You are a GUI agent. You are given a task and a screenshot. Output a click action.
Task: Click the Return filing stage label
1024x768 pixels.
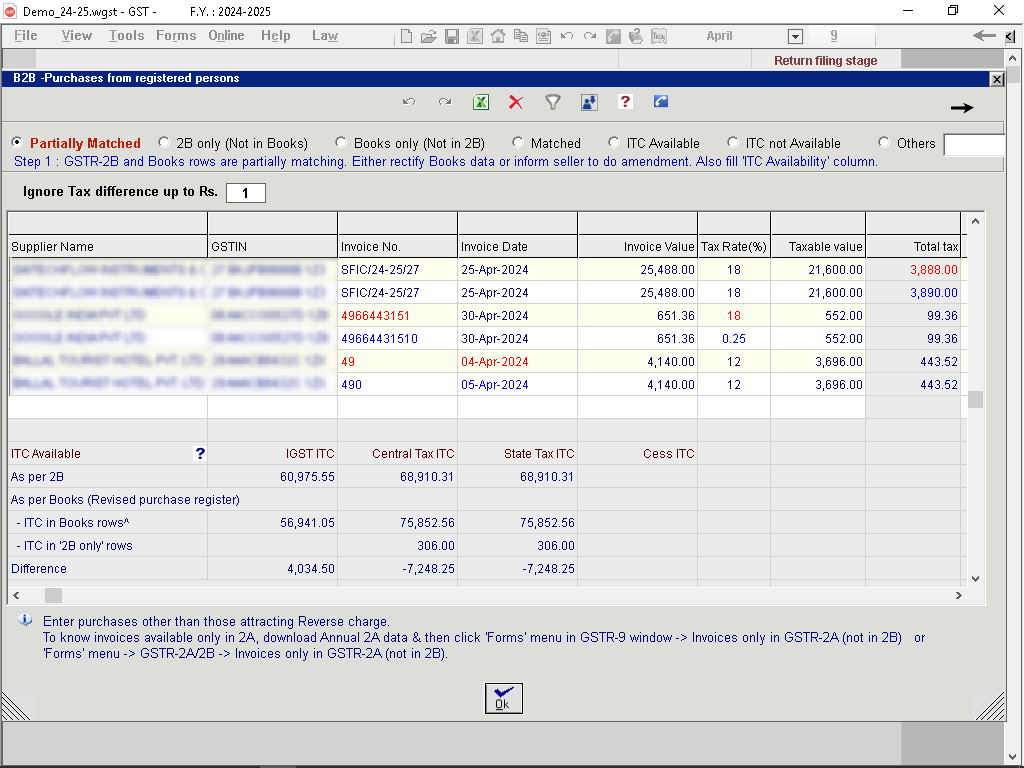click(x=825, y=61)
